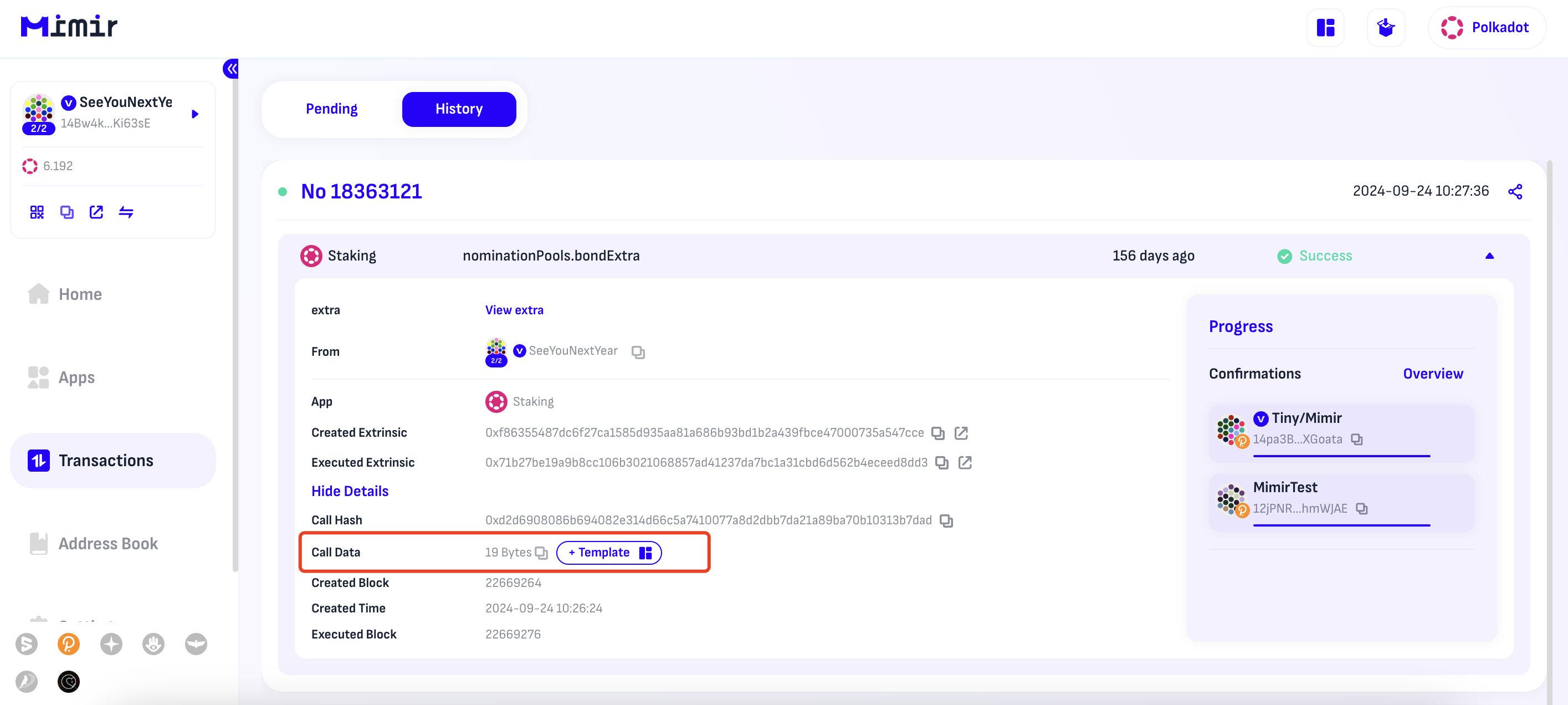Open the template panel icon in header
The height and width of the screenshot is (705, 1568).
point(1326,27)
